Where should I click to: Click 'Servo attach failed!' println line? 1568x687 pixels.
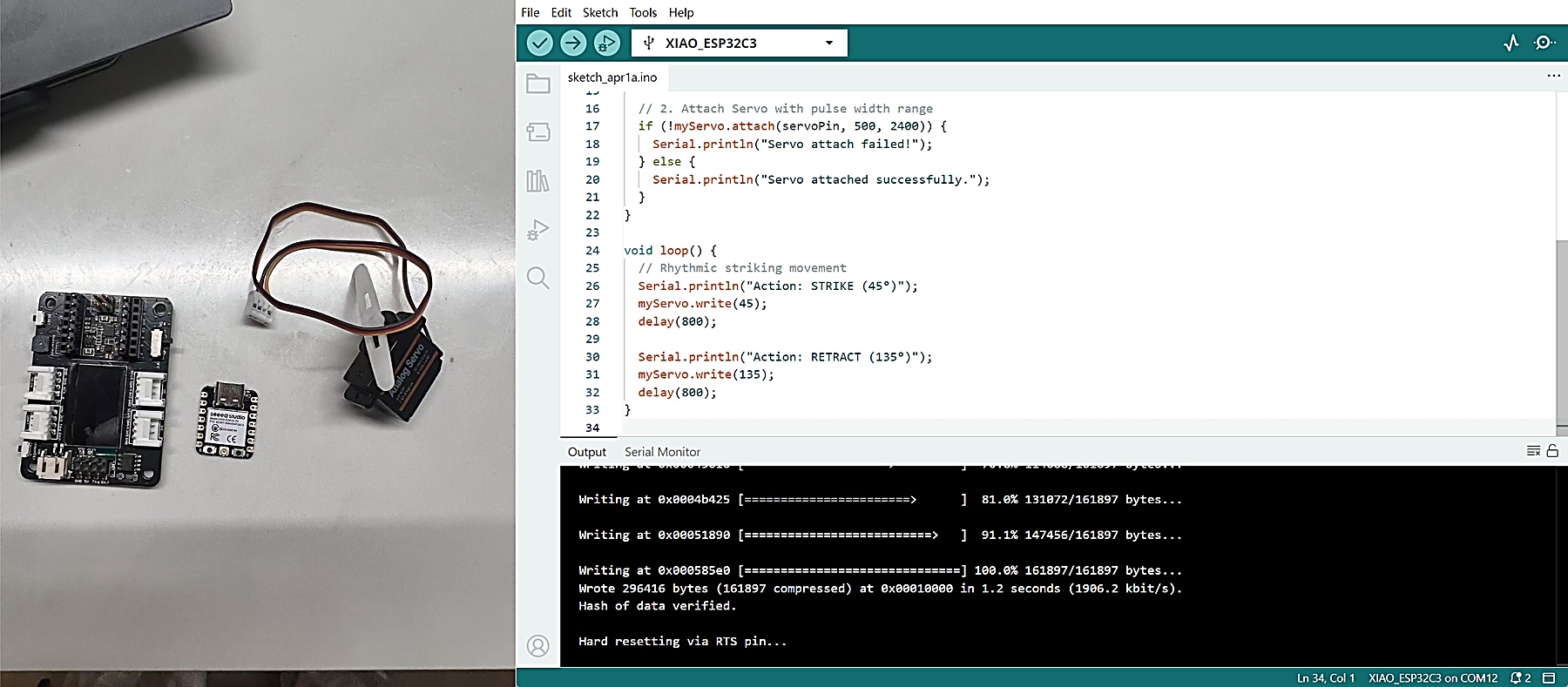point(792,145)
